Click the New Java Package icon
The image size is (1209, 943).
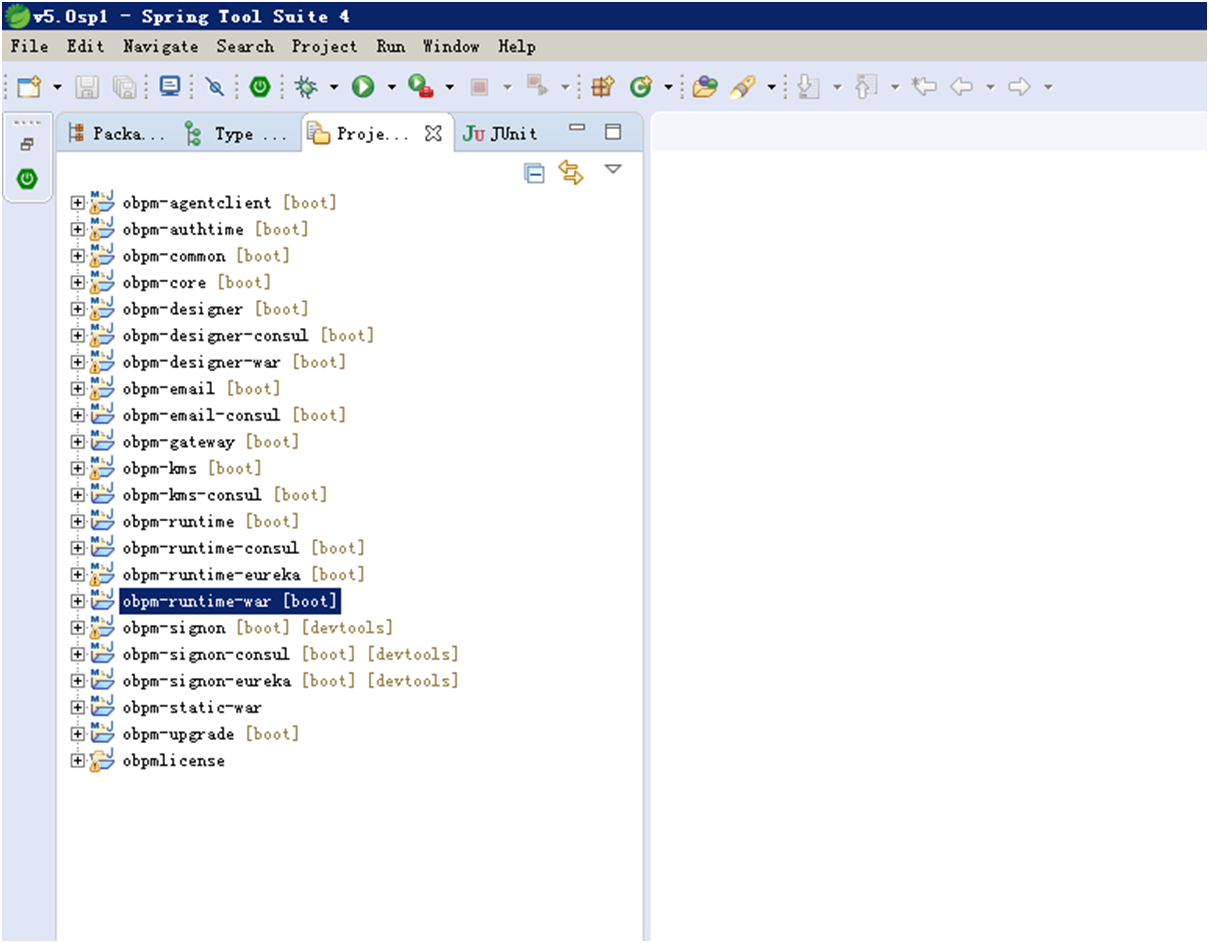[602, 87]
